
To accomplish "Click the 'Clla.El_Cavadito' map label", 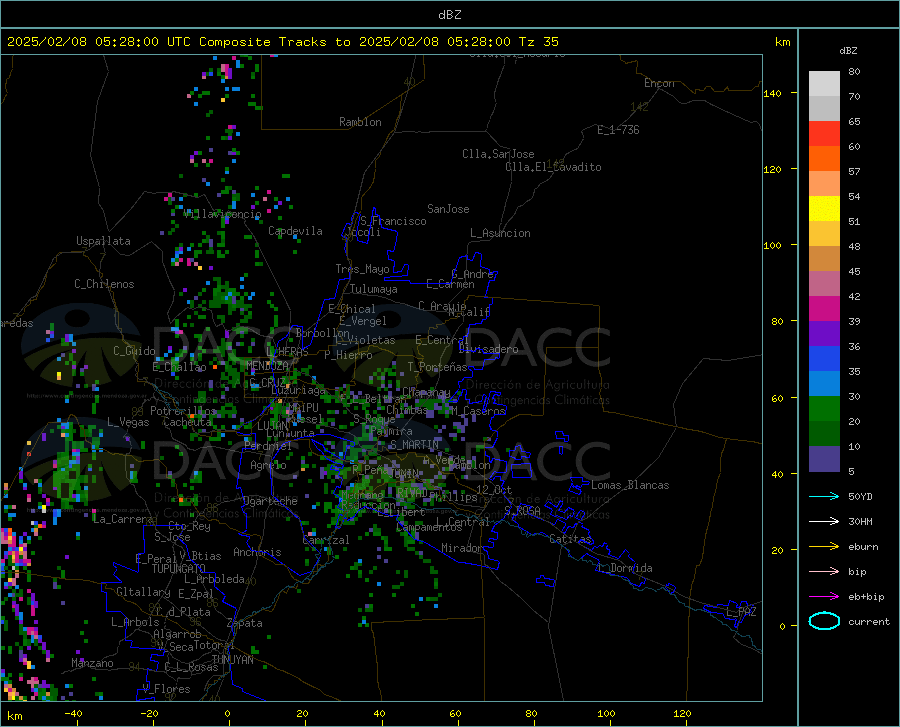I will point(553,167).
